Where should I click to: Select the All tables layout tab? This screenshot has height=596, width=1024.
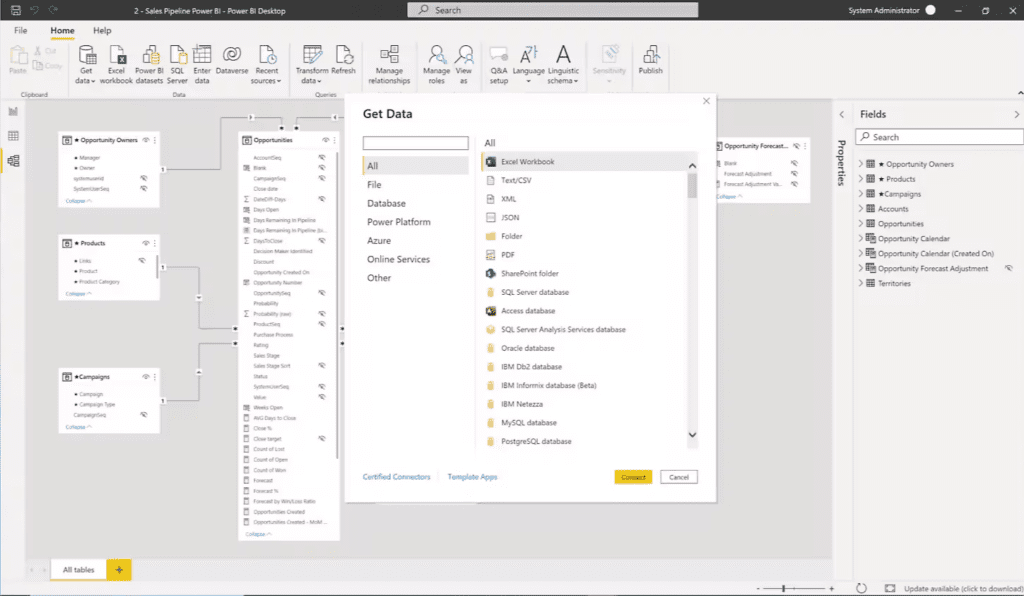click(x=78, y=570)
